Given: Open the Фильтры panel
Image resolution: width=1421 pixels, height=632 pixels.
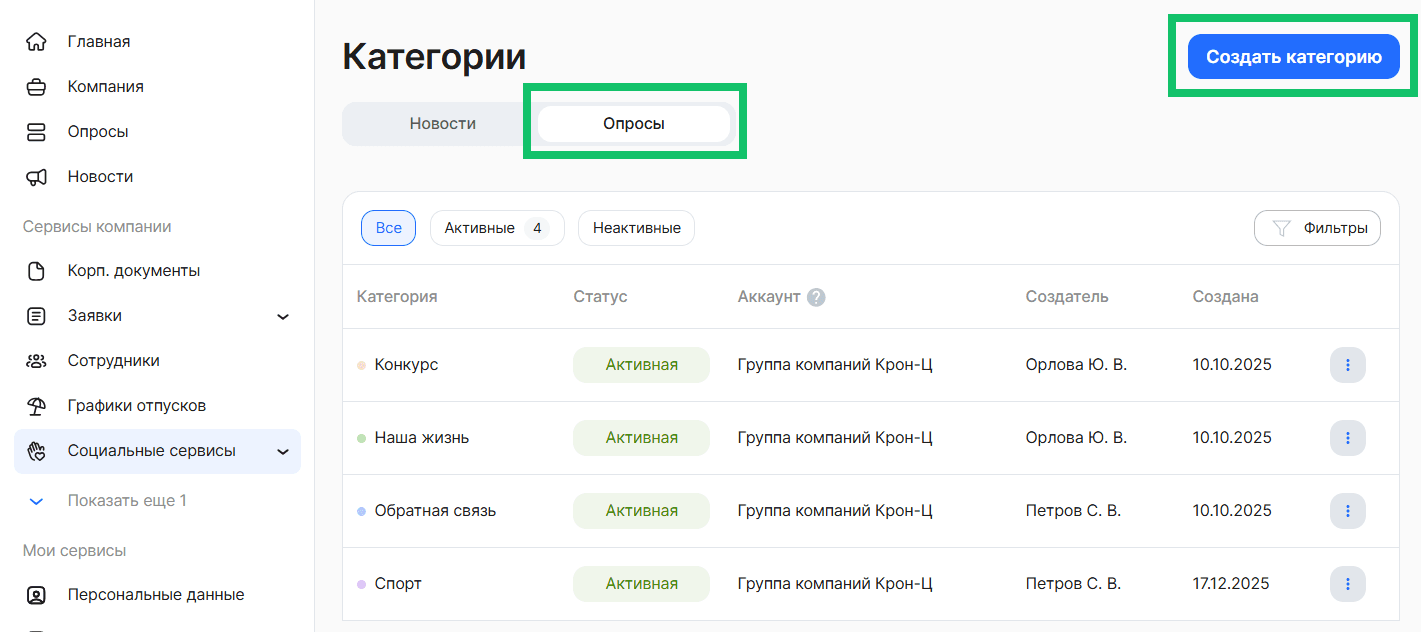Looking at the screenshot, I should pos(1317,228).
